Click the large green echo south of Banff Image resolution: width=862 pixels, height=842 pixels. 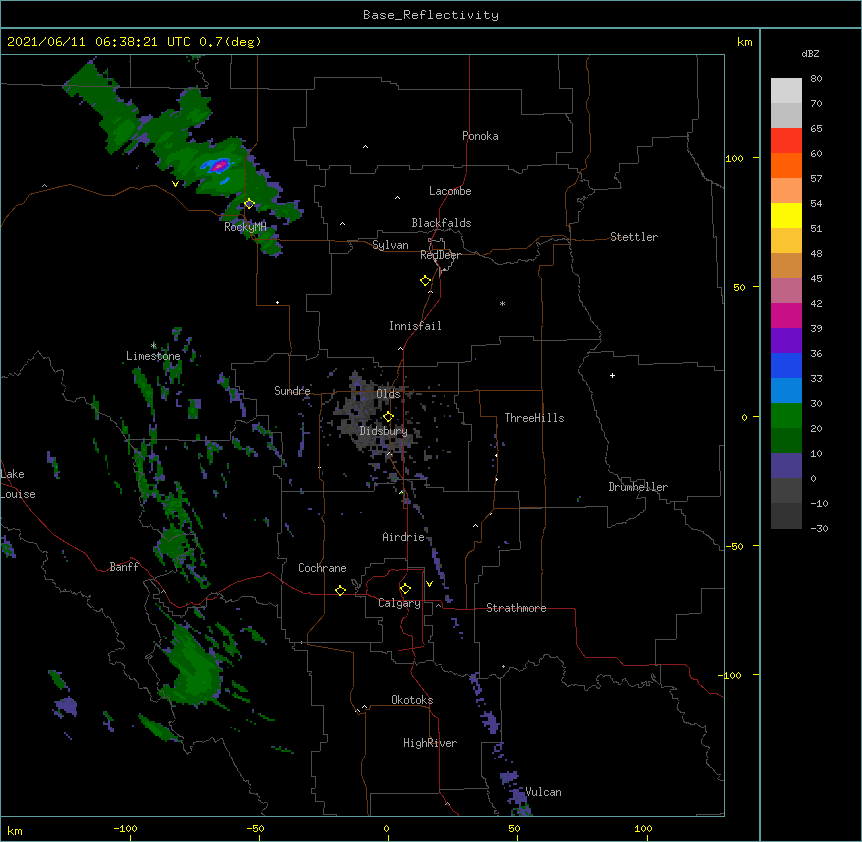(x=194, y=668)
